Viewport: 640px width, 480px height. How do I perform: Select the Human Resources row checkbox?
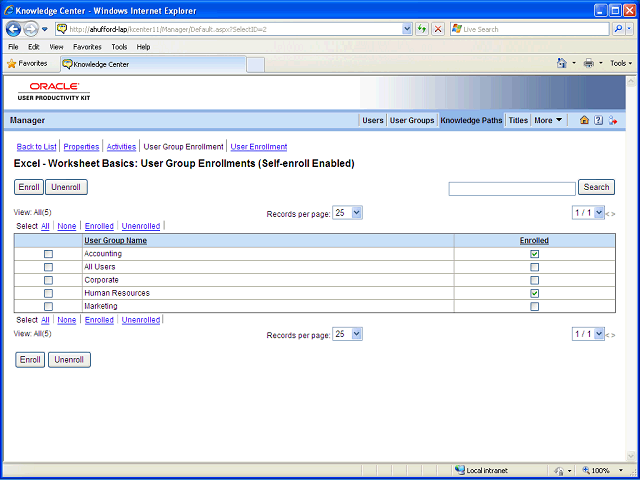click(x=48, y=293)
